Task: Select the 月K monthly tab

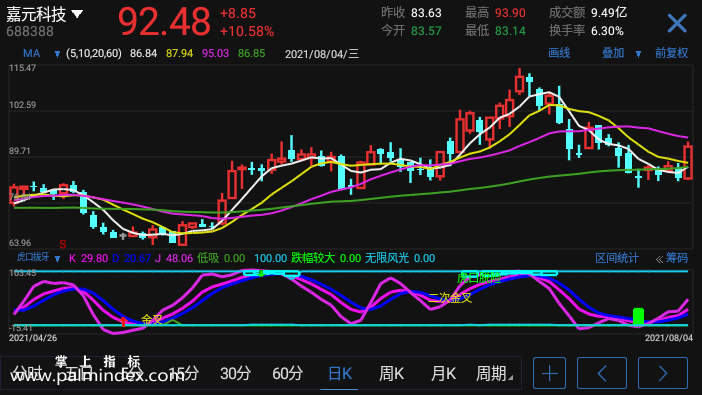Action: [x=443, y=373]
